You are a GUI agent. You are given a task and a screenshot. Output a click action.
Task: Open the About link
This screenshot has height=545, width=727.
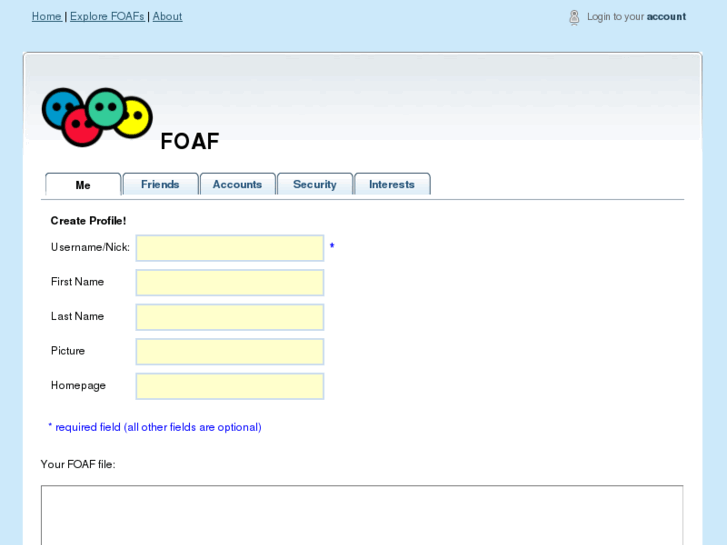coord(167,16)
